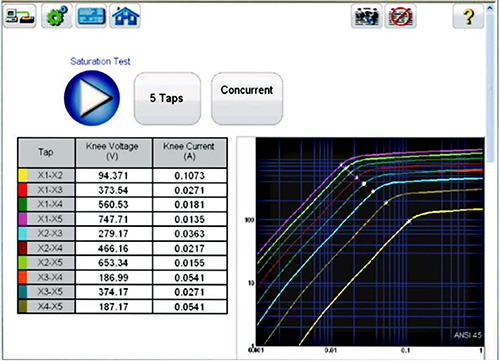Select the X4-X5 knee voltage cell 187.17
The height and width of the screenshot is (361, 500).
tap(114, 307)
